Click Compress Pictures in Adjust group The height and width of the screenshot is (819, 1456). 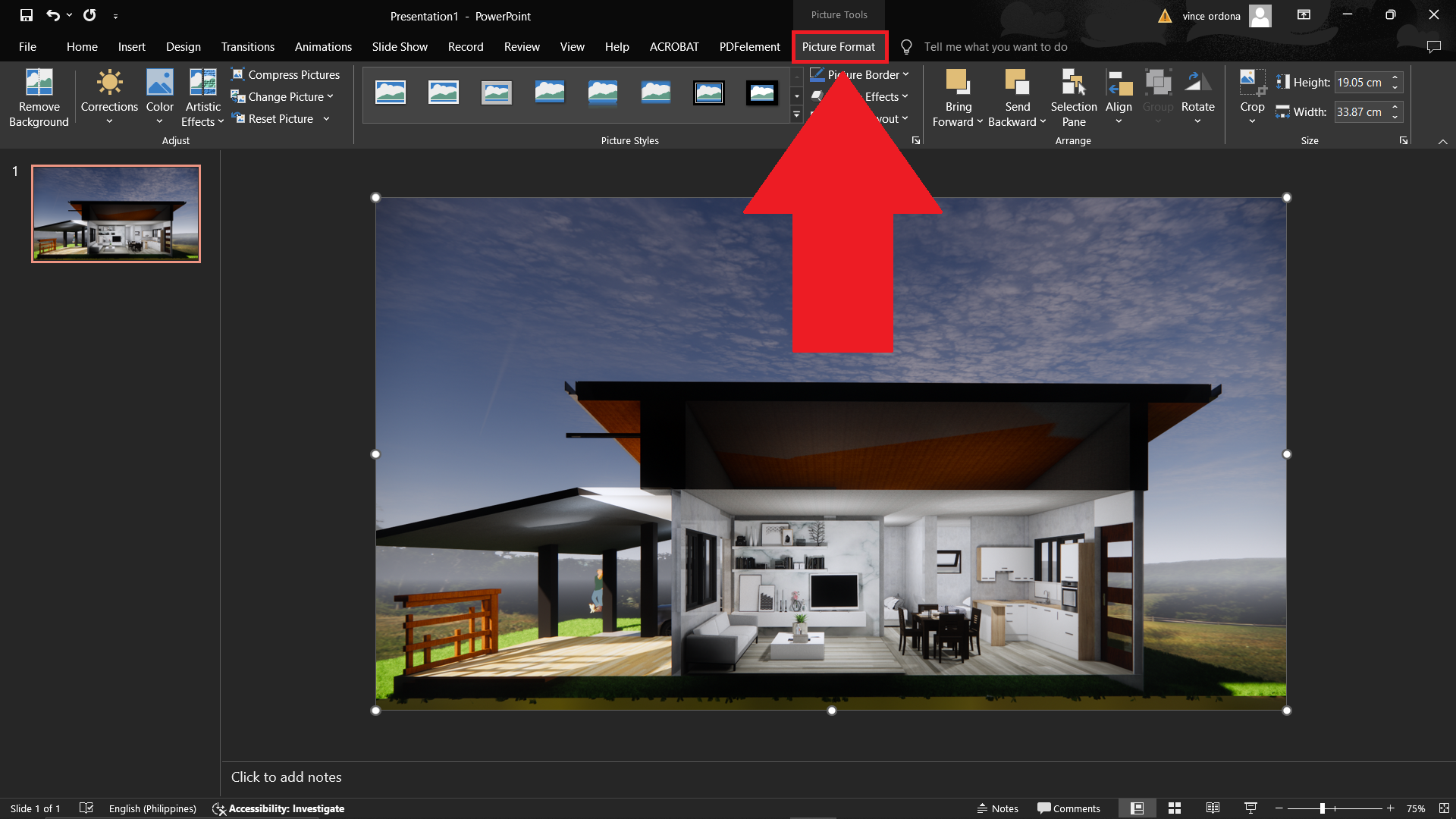click(285, 74)
